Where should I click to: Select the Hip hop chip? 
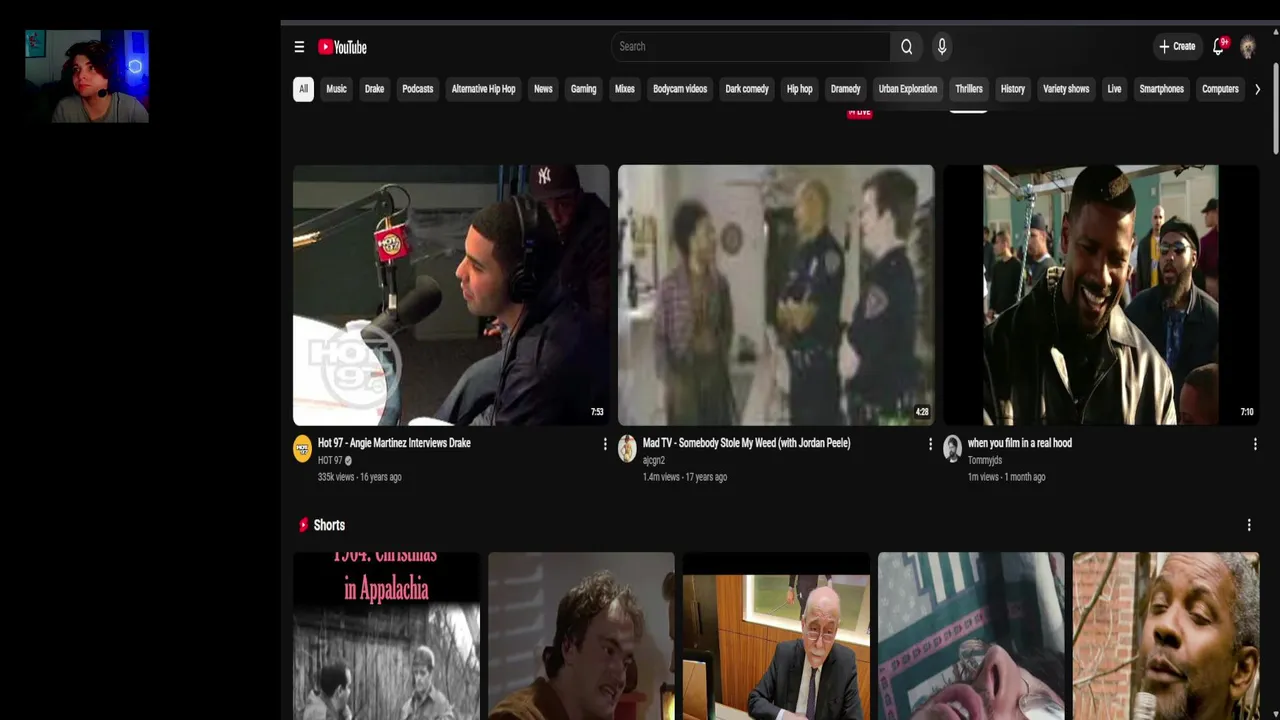pyautogui.click(x=799, y=89)
